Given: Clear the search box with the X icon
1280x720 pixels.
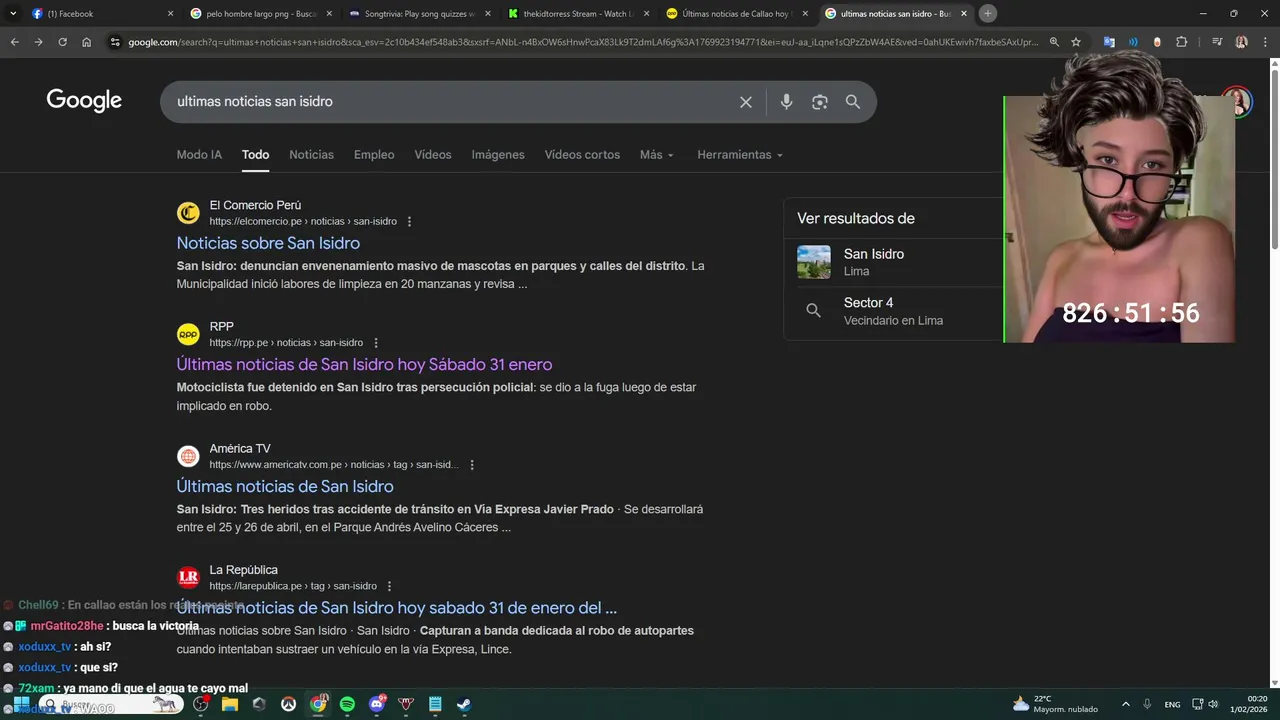Looking at the screenshot, I should click(x=745, y=102).
